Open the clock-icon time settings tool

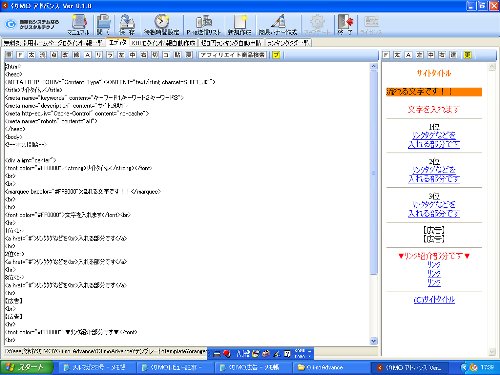(x=162, y=24)
